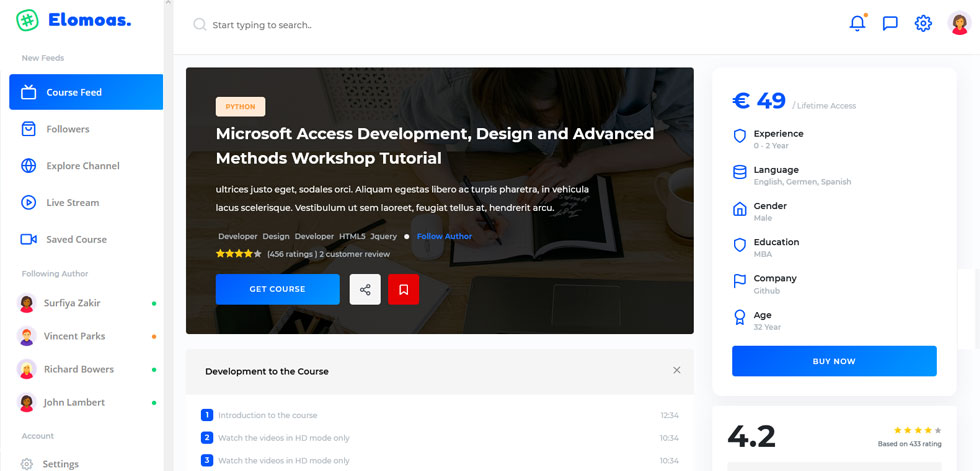Click the Live Stream play icon
This screenshot has width=980, height=471.
tap(28, 202)
